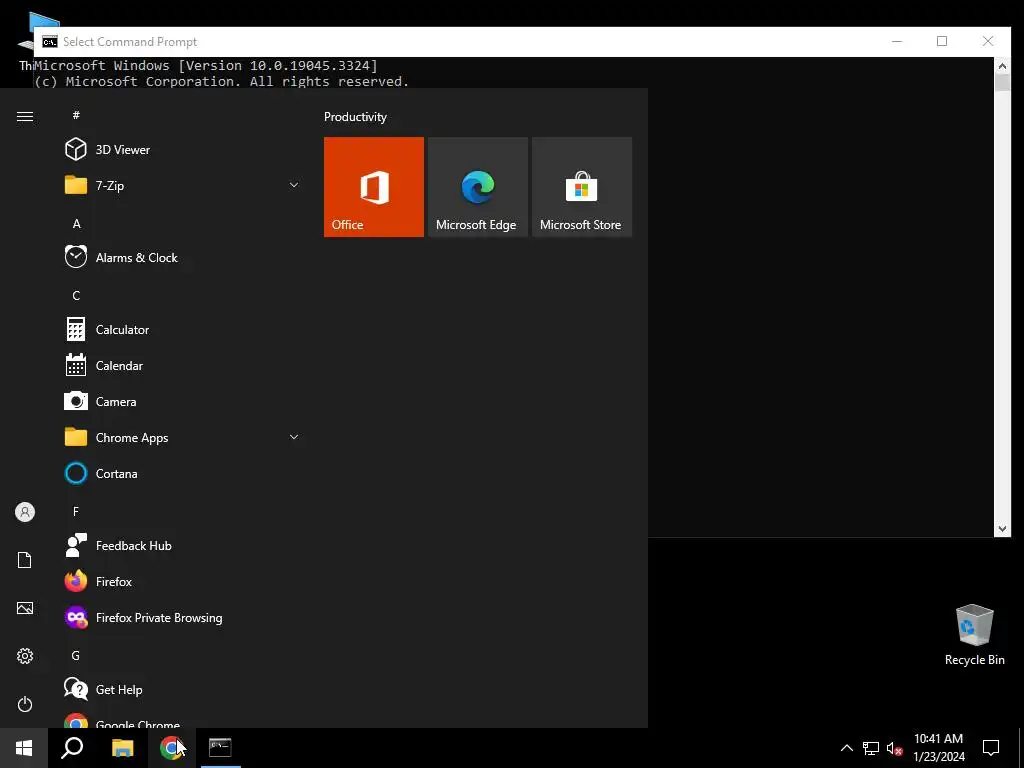Expand the Start menu hamburger navigation
This screenshot has height=768, width=1024.
tap(25, 116)
